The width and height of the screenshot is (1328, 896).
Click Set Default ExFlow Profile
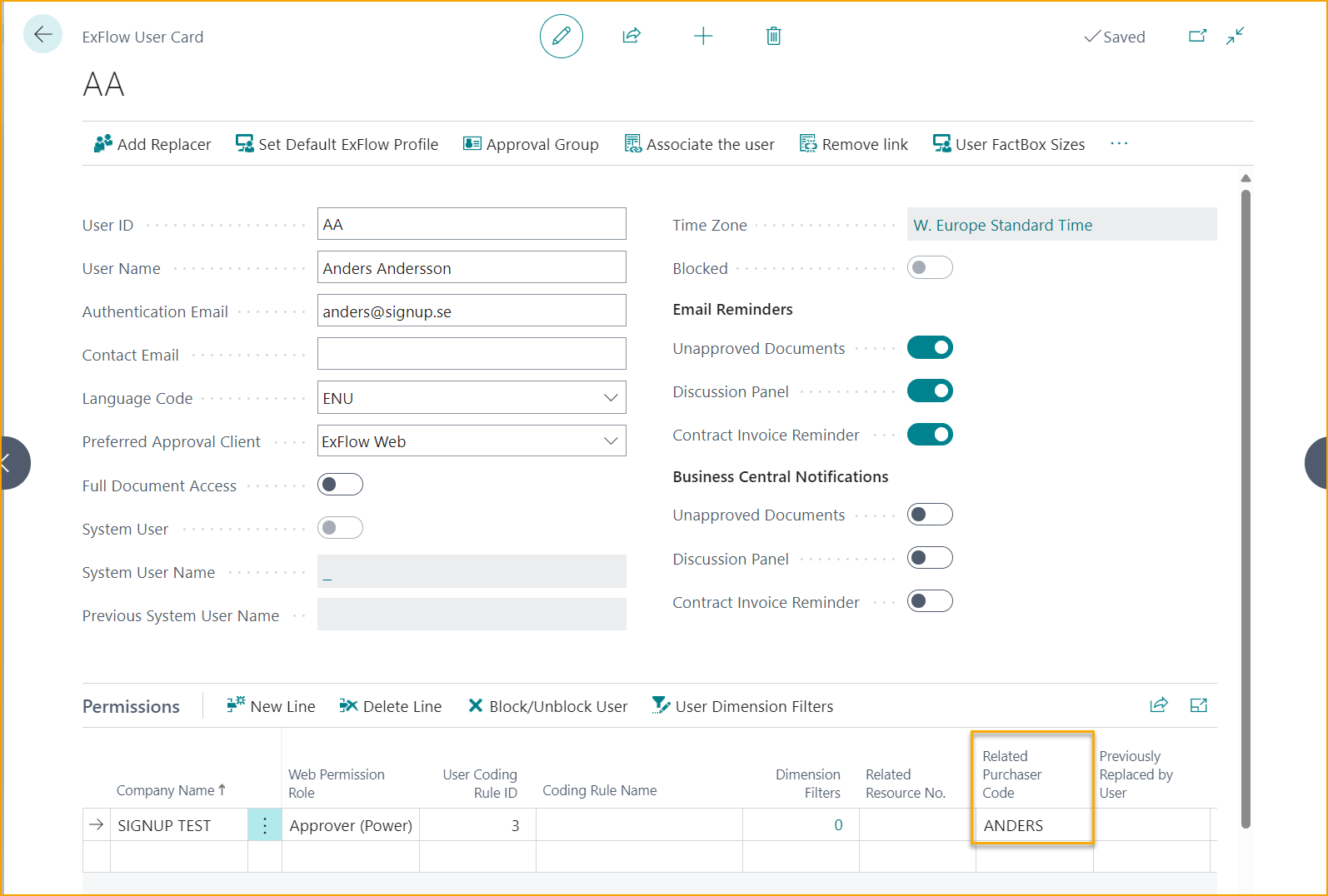point(337,144)
